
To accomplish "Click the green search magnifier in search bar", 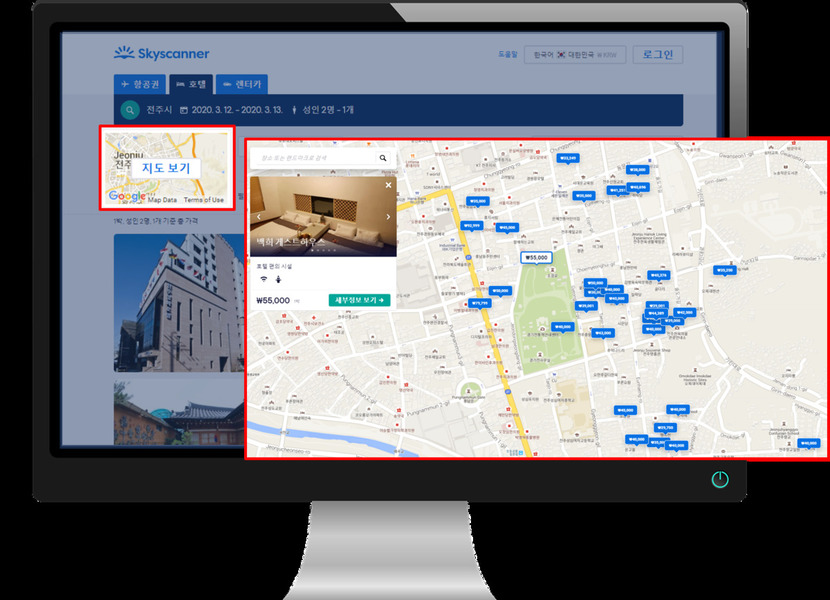I will (130, 110).
